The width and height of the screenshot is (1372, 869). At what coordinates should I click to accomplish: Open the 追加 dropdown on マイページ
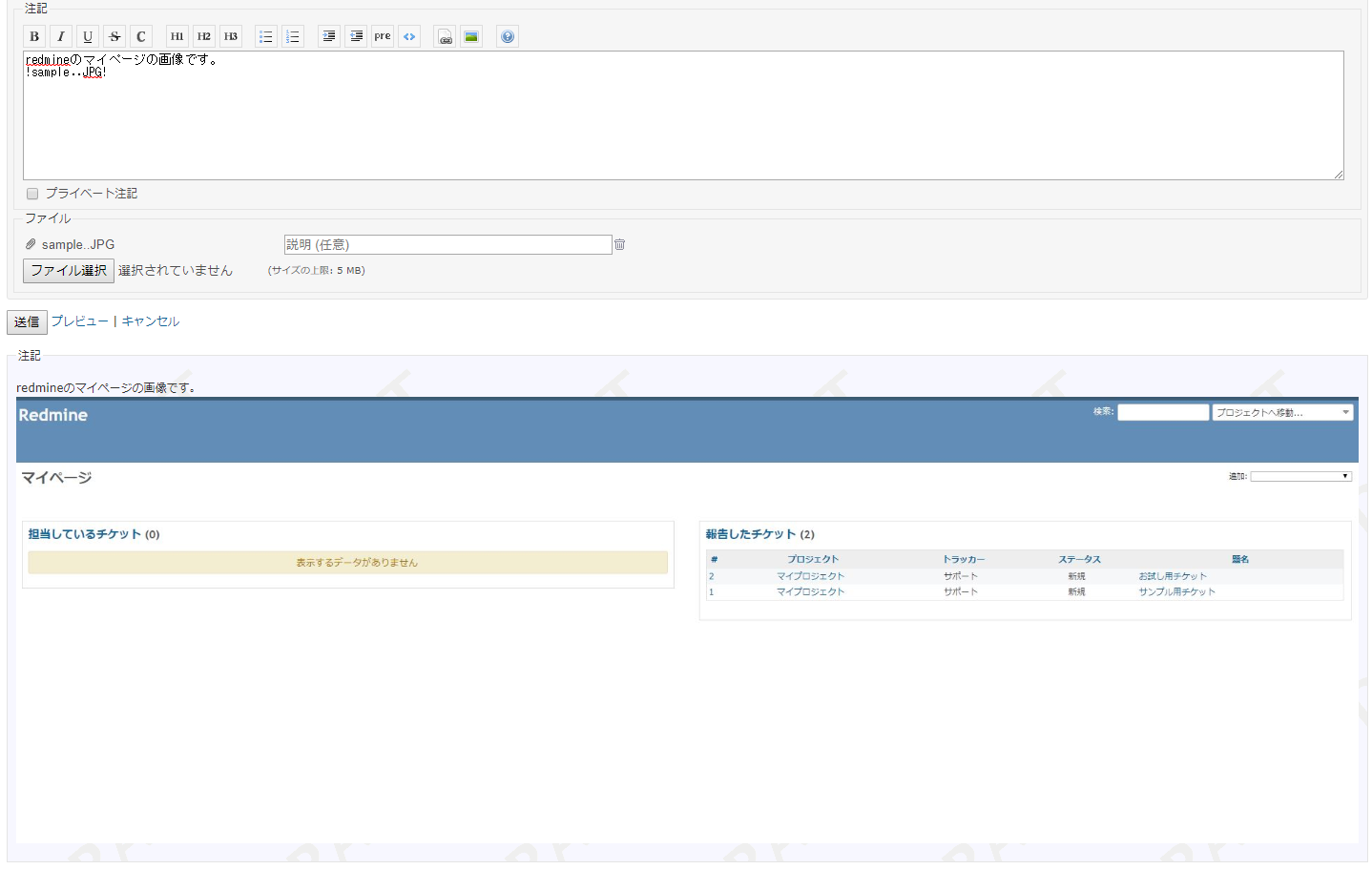(1299, 475)
